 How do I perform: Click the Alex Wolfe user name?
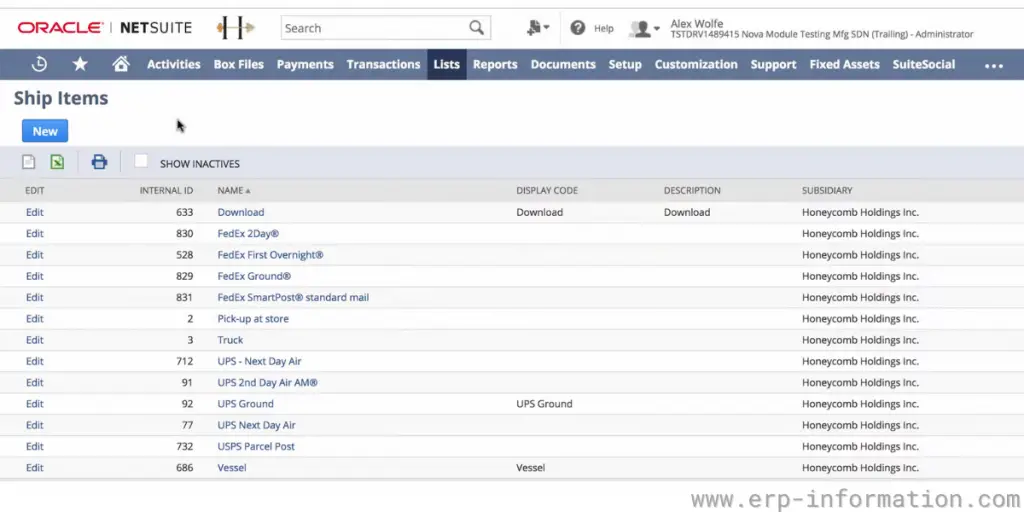(x=697, y=24)
